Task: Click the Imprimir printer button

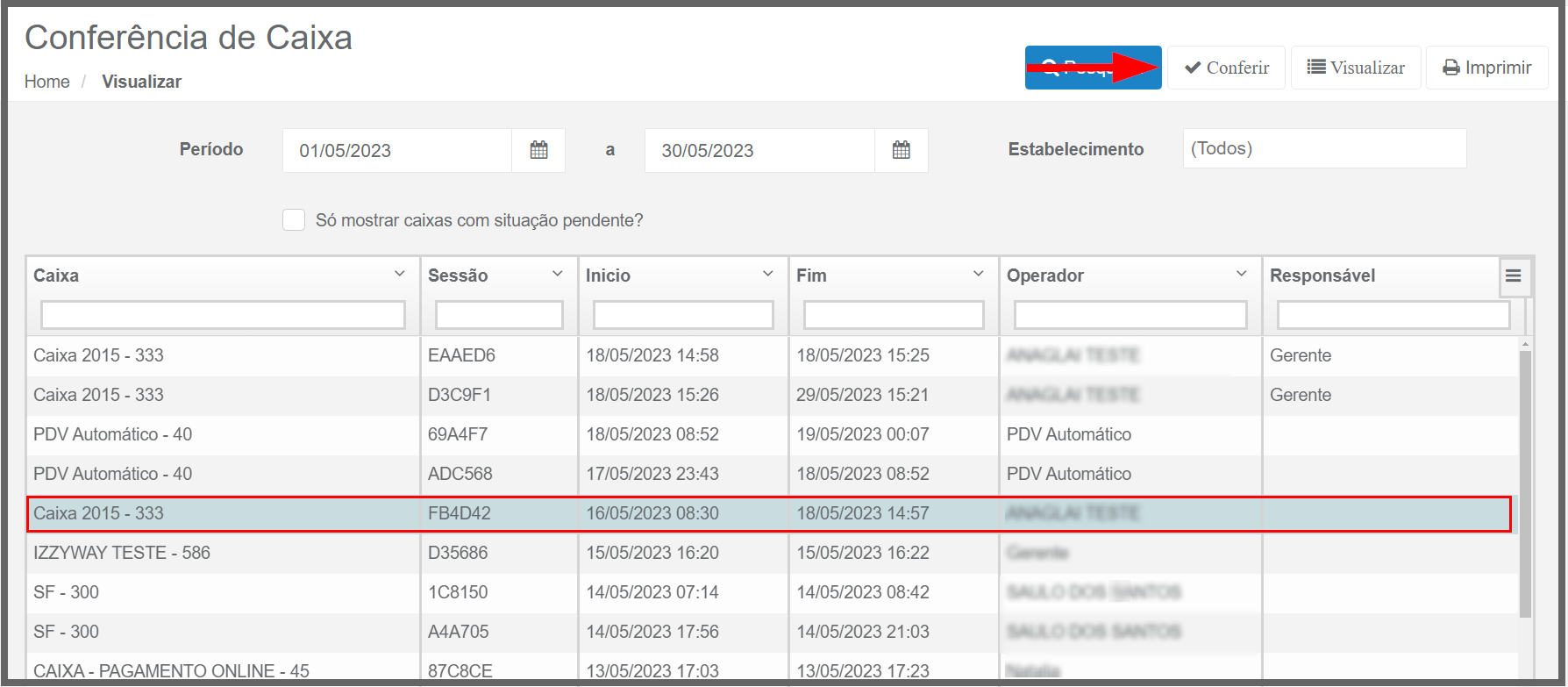Action: pyautogui.click(x=1486, y=68)
